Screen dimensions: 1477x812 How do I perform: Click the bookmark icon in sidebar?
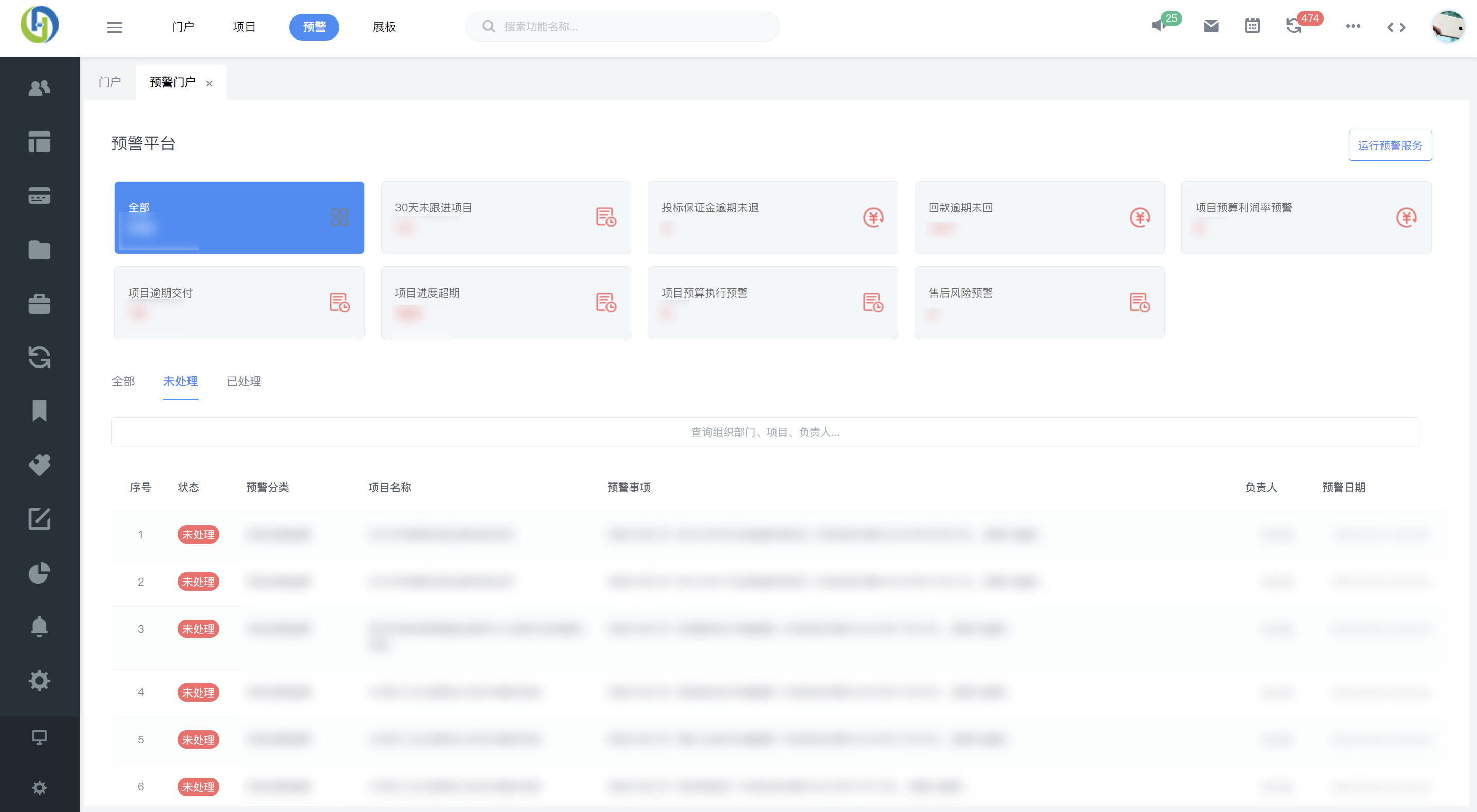pyautogui.click(x=39, y=411)
